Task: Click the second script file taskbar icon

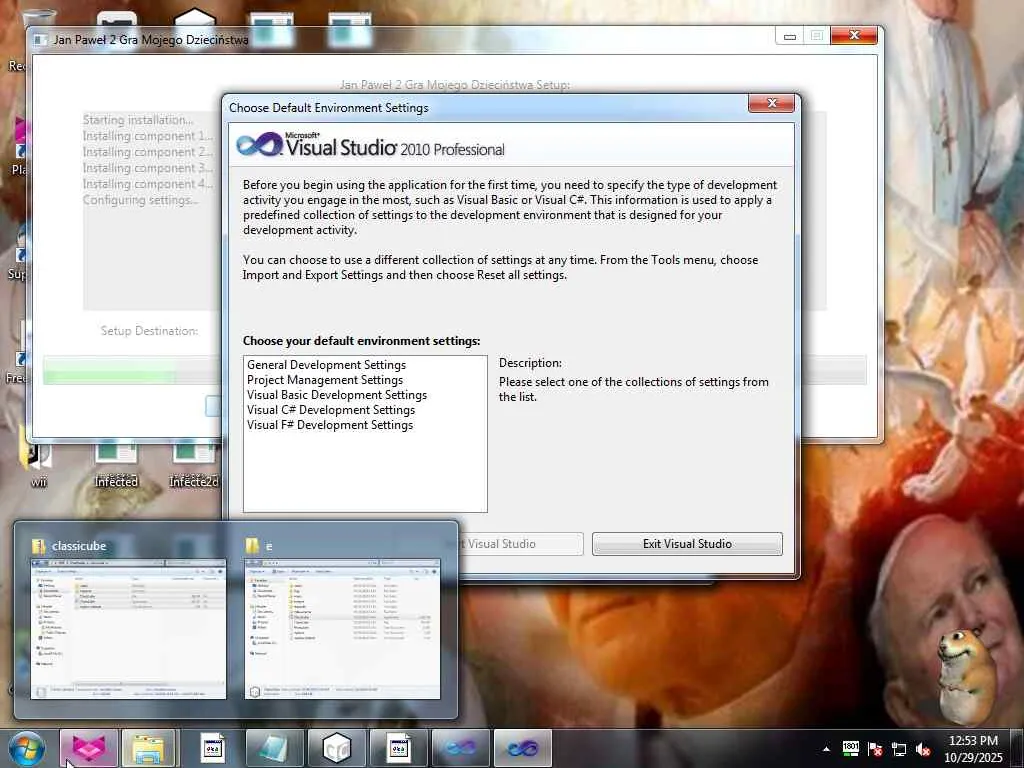Action: 398,748
